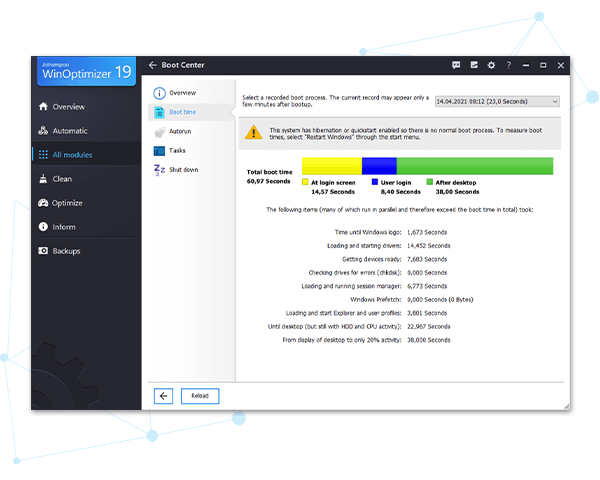
Task: Open settings gear in title bar
Action: pos(491,65)
